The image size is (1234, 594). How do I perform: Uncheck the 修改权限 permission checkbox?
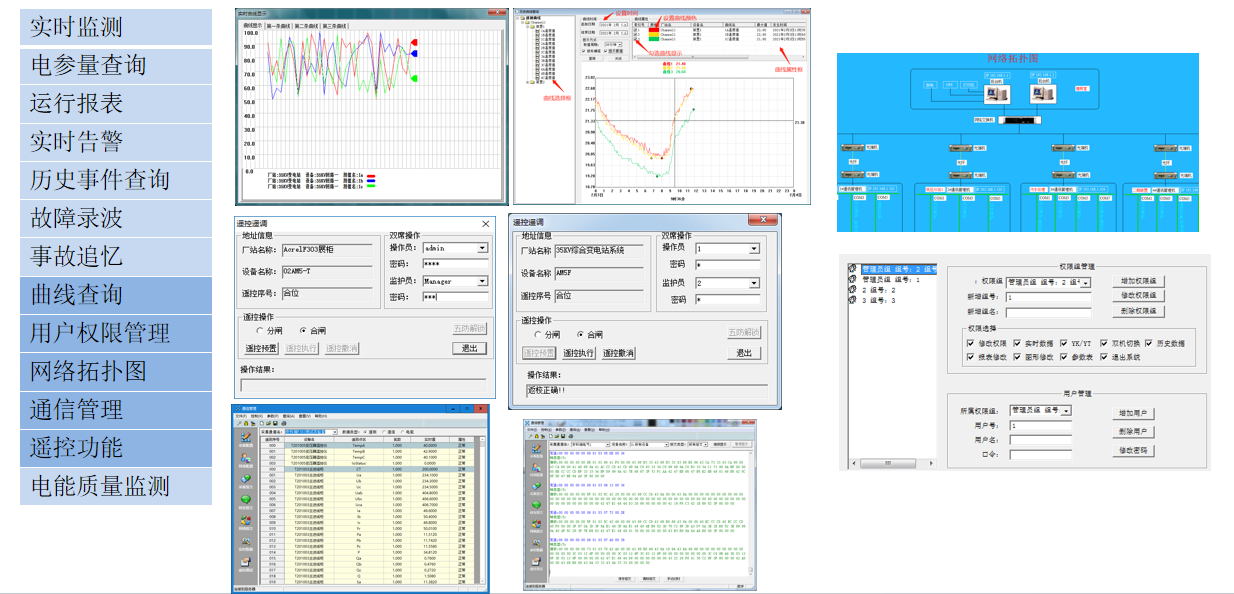tap(971, 343)
